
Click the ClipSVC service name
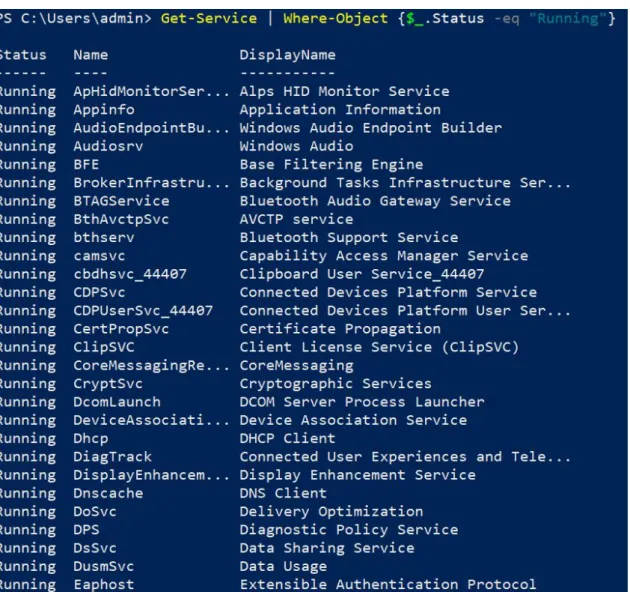(104, 347)
